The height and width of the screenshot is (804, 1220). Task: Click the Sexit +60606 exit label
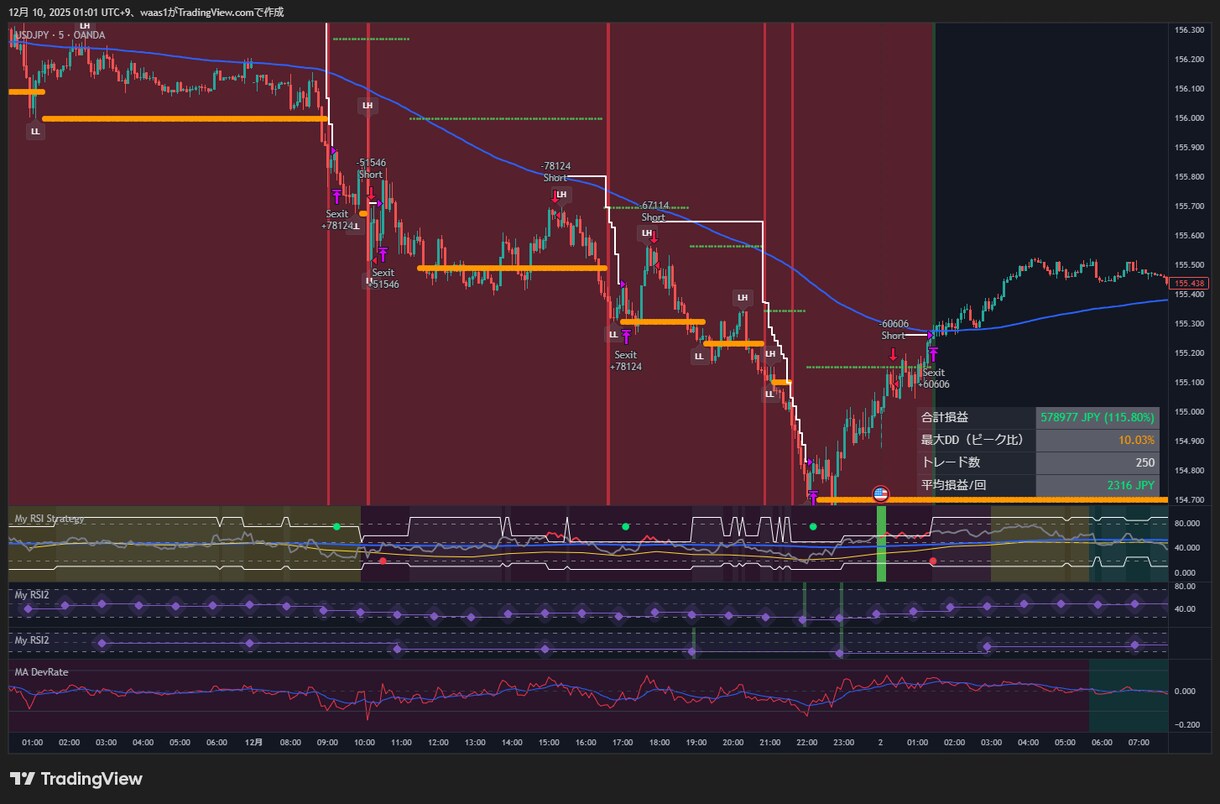point(933,379)
